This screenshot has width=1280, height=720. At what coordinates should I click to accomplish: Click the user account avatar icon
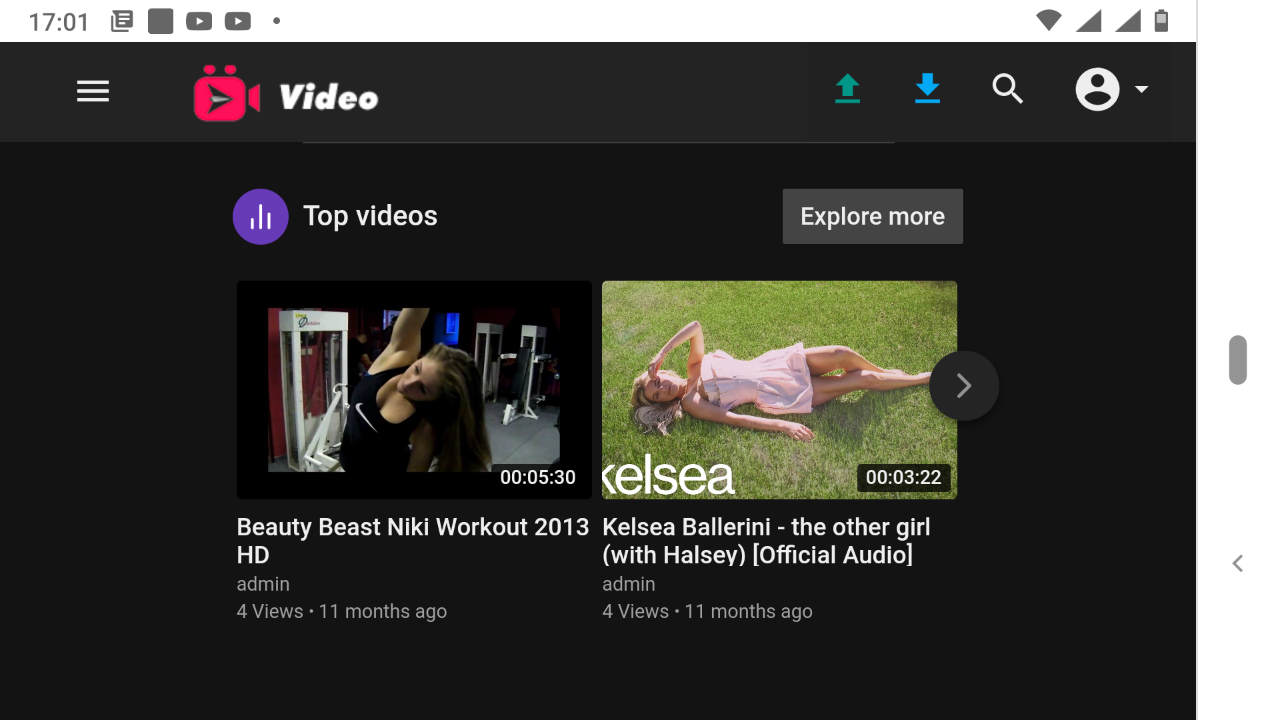[x=1097, y=90]
